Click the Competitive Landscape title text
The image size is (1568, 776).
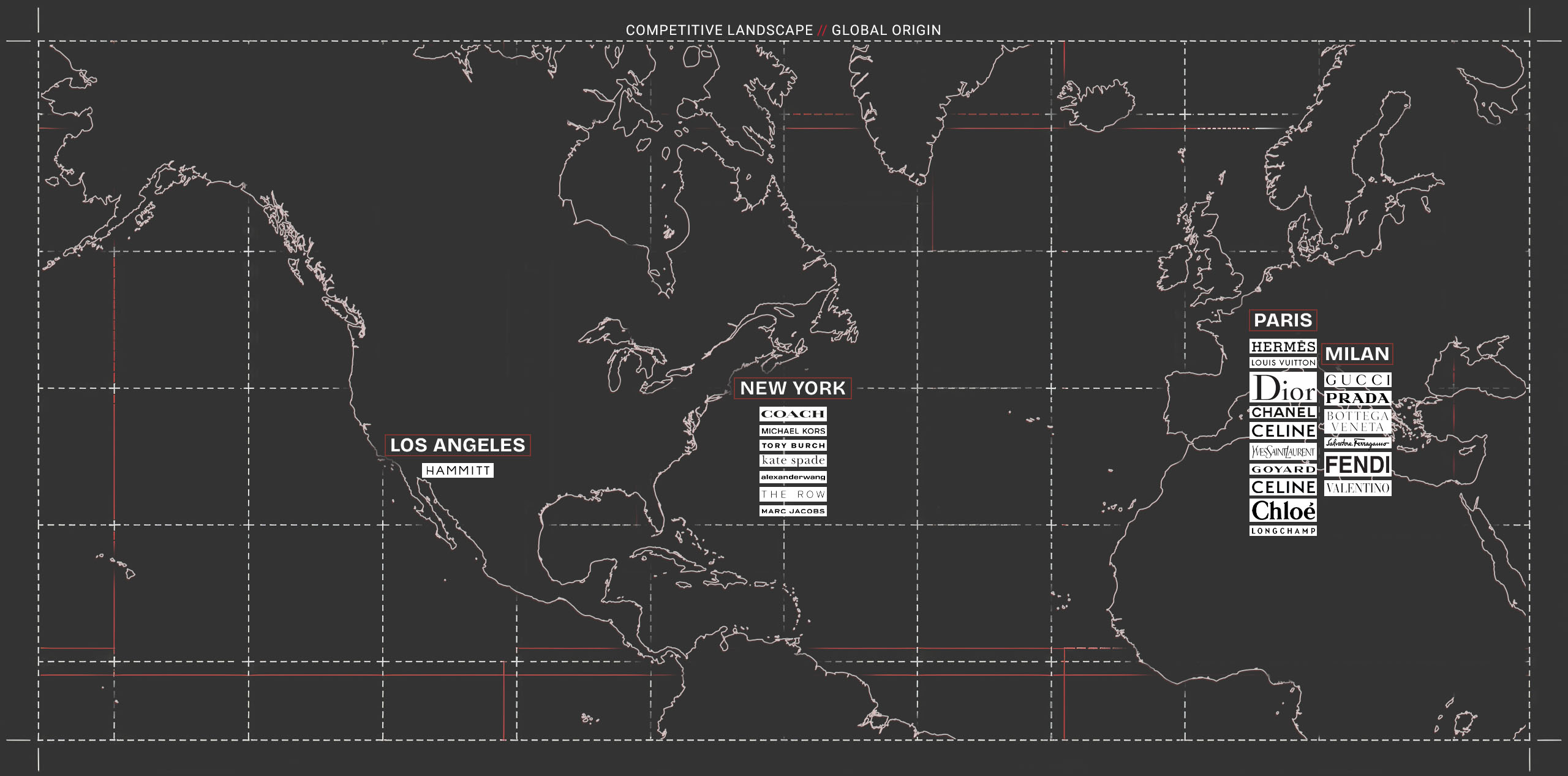click(719, 30)
